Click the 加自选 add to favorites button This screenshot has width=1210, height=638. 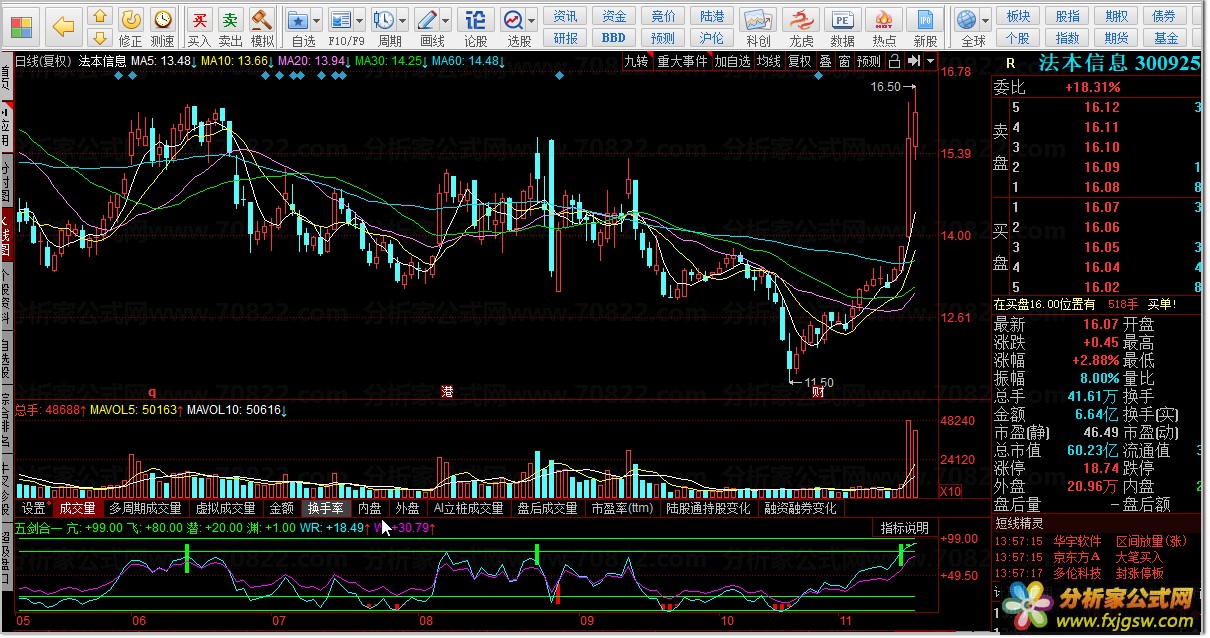tap(732, 60)
